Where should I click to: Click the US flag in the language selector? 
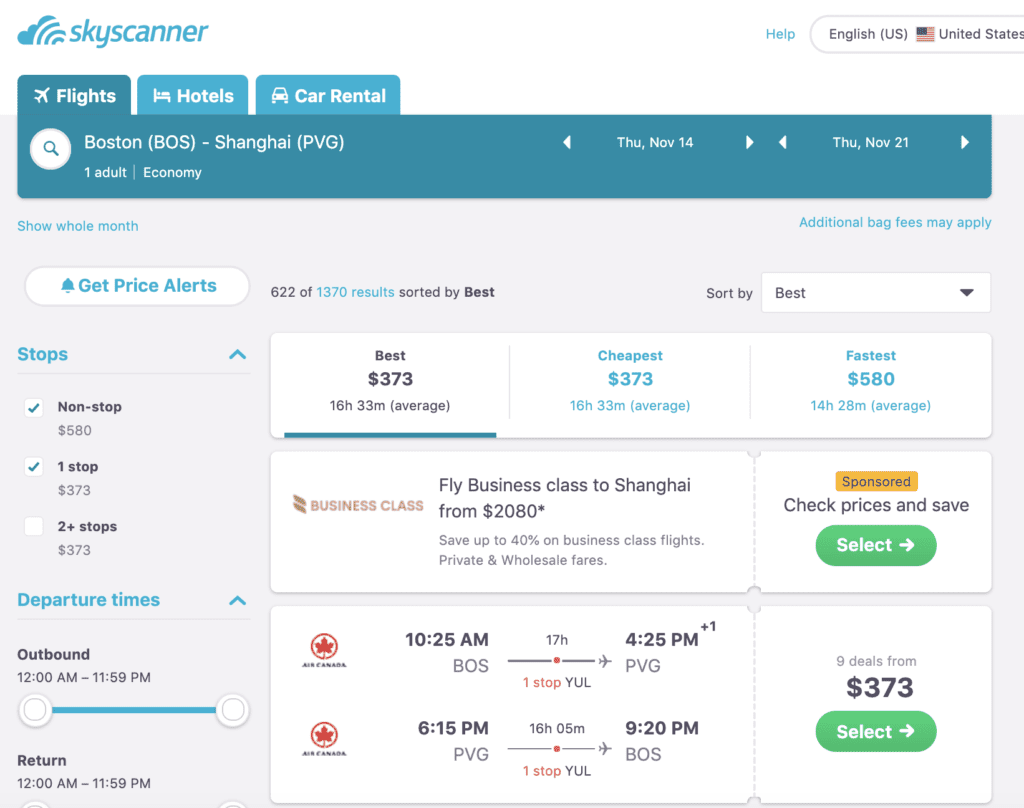click(928, 33)
